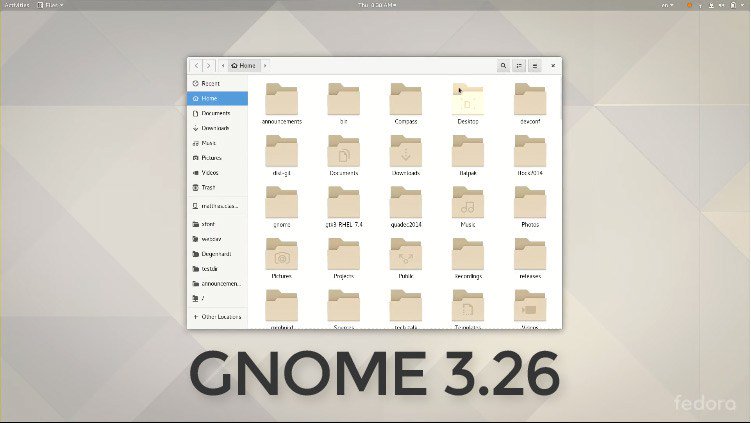Select Home in the sidebar
This screenshot has height=423, width=751.
(x=217, y=98)
